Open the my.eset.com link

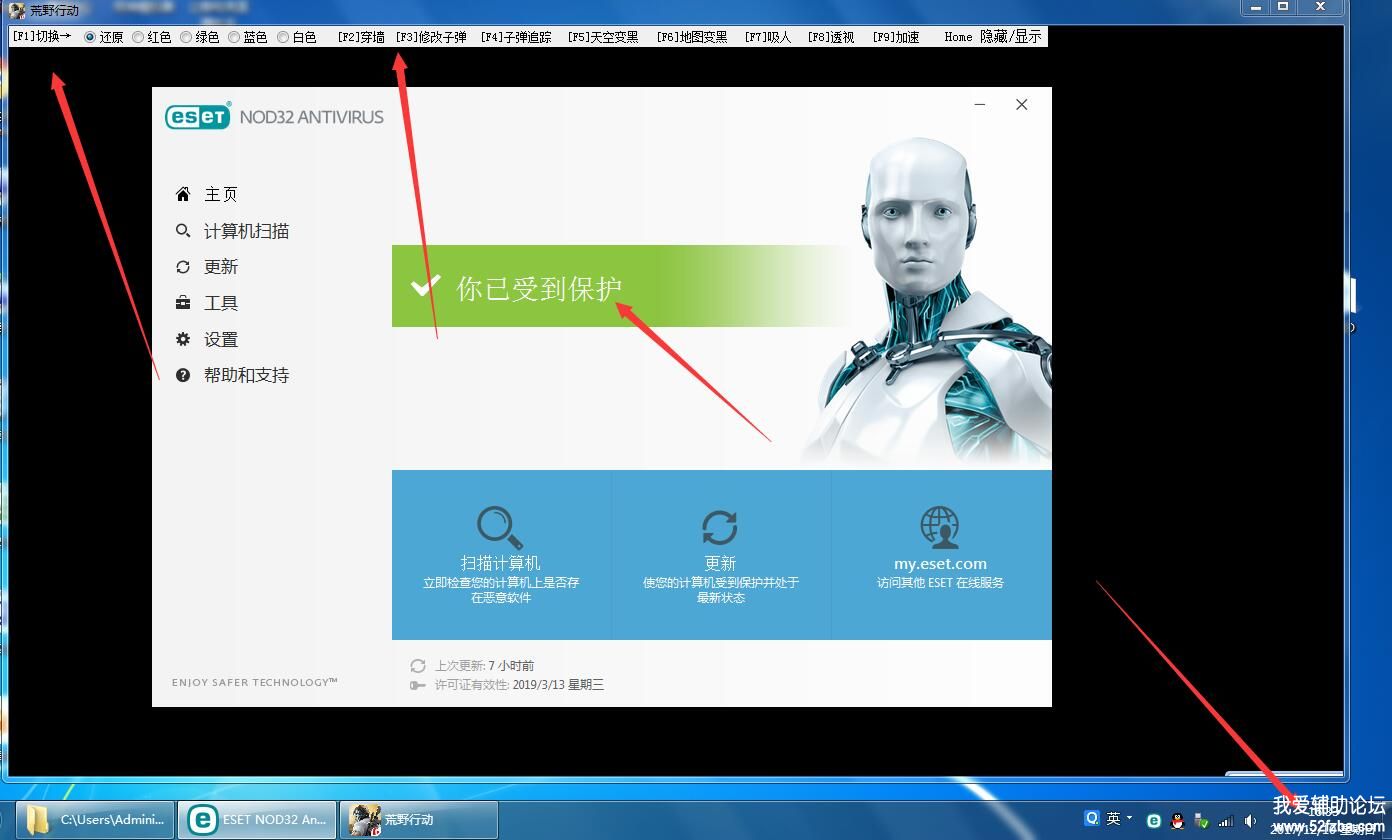coord(940,563)
